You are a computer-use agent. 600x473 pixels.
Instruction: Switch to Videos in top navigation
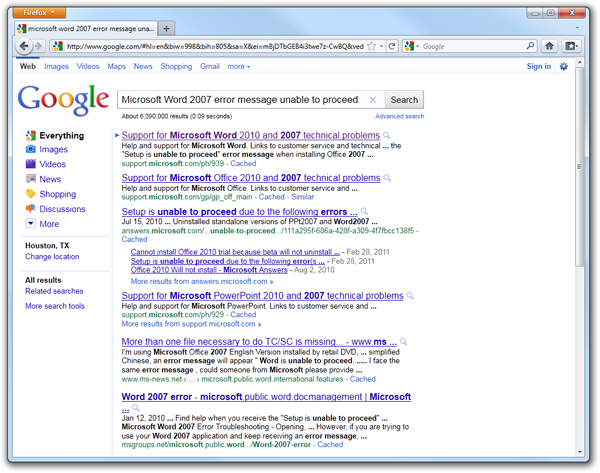pyautogui.click(x=88, y=67)
